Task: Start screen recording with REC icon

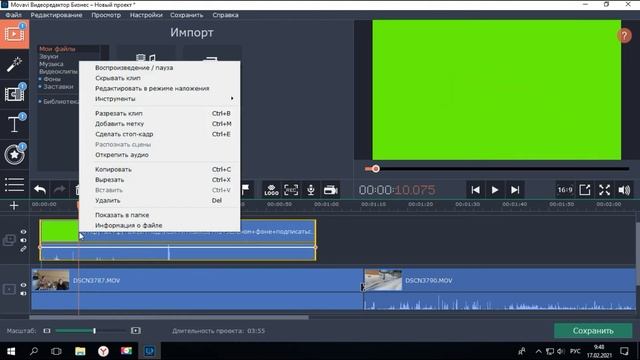Action: coord(291,190)
